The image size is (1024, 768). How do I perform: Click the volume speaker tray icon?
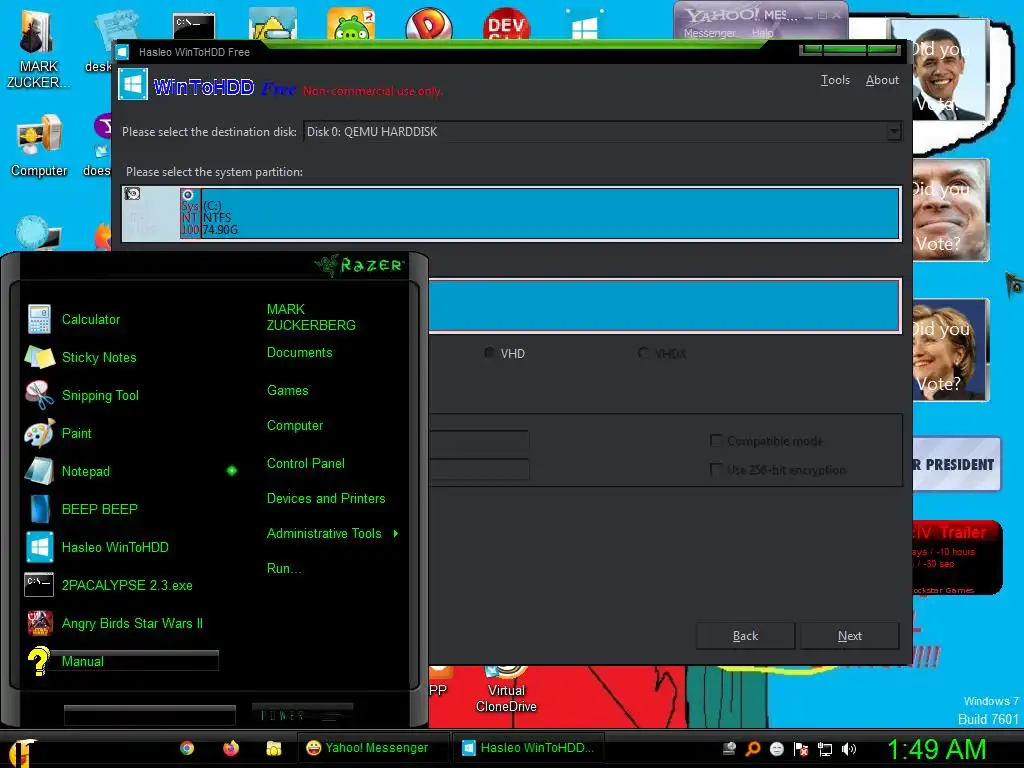pos(849,749)
